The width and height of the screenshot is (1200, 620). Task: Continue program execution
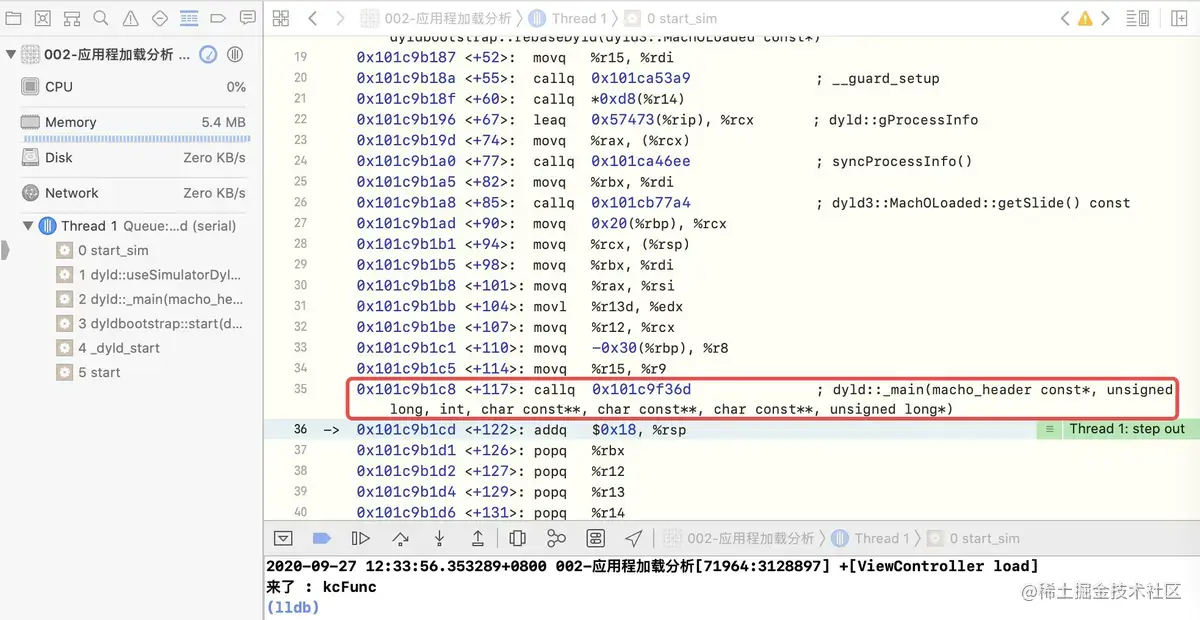click(x=361, y=538)
